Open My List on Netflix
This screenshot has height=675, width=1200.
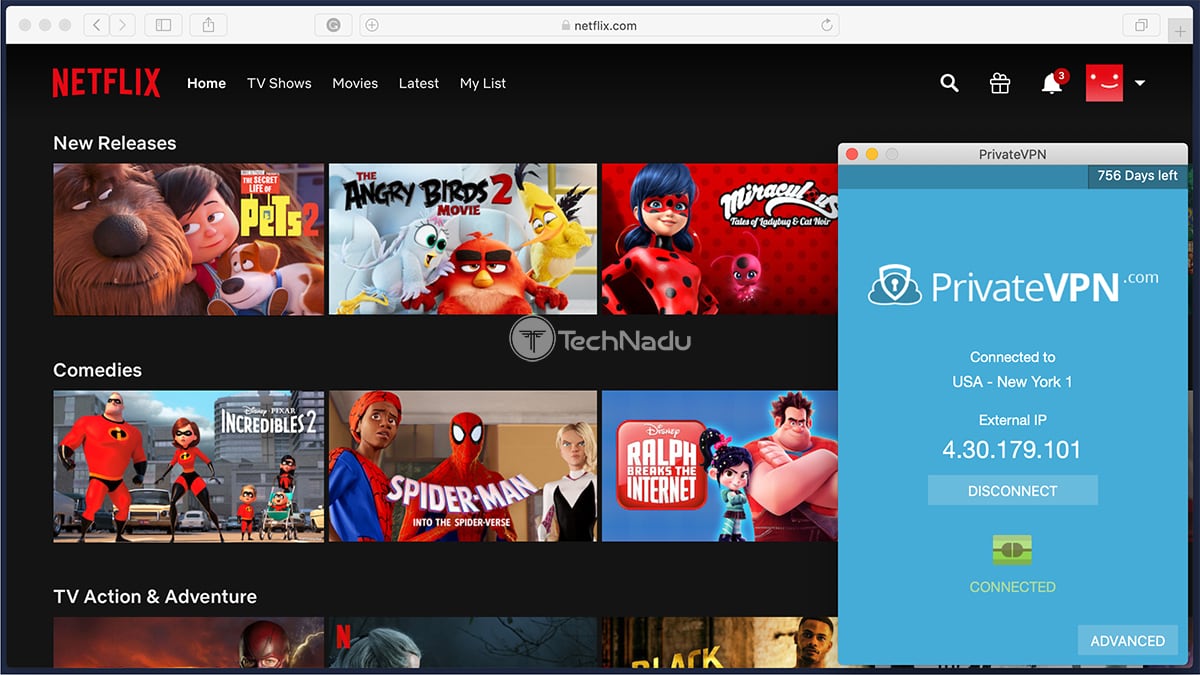(x=483, y=83)
